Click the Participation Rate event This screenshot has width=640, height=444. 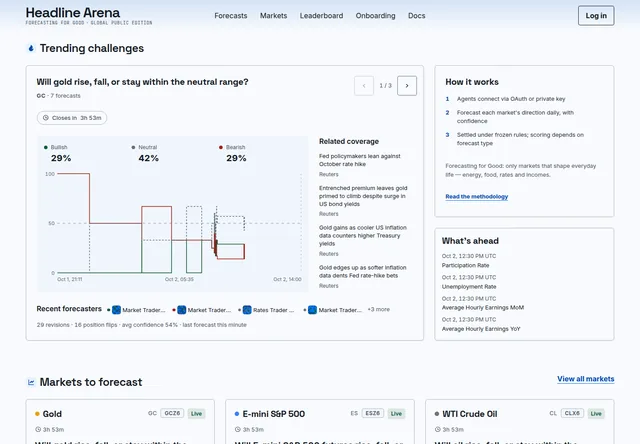click(465, 265)
